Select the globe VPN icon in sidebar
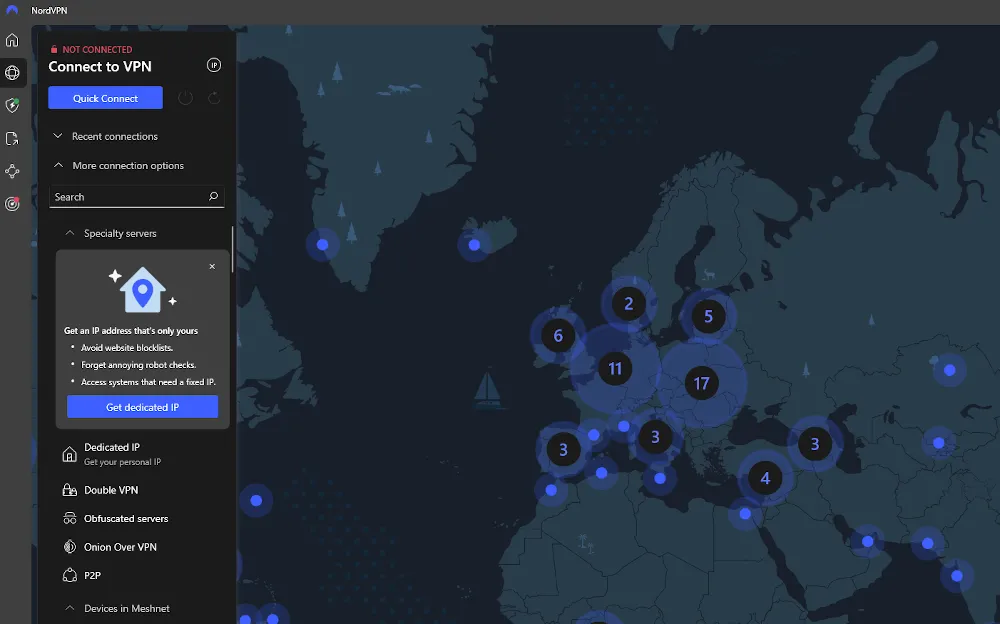This screenshot has height=624, width=1000. (x=12, y=73)
